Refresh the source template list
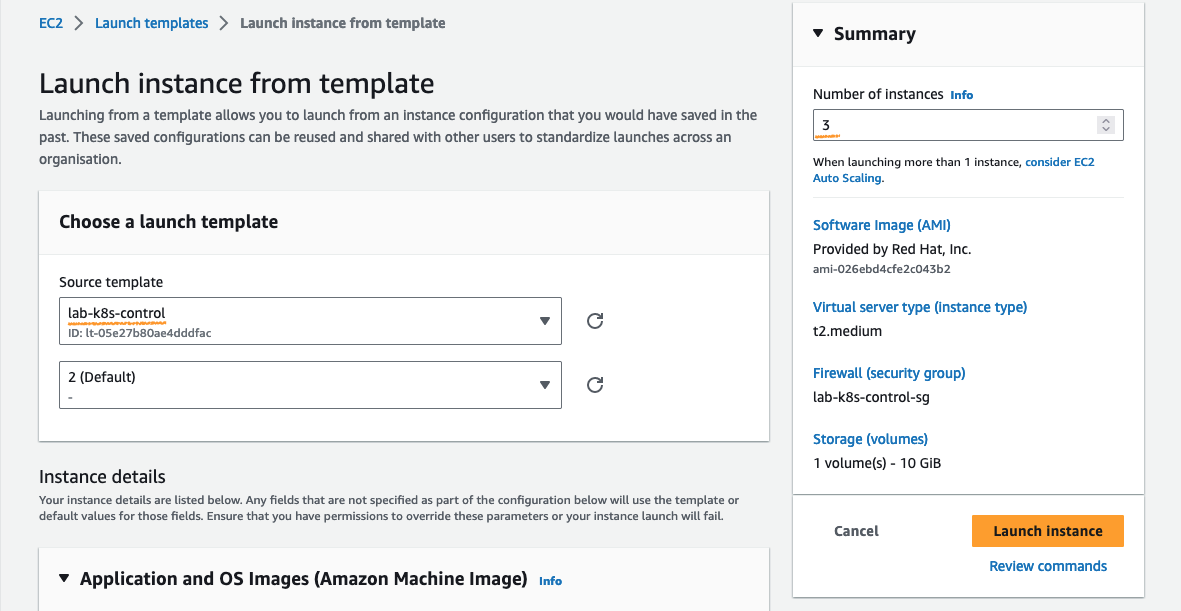This screenshot has height=611, width=1181. (594, 321)
